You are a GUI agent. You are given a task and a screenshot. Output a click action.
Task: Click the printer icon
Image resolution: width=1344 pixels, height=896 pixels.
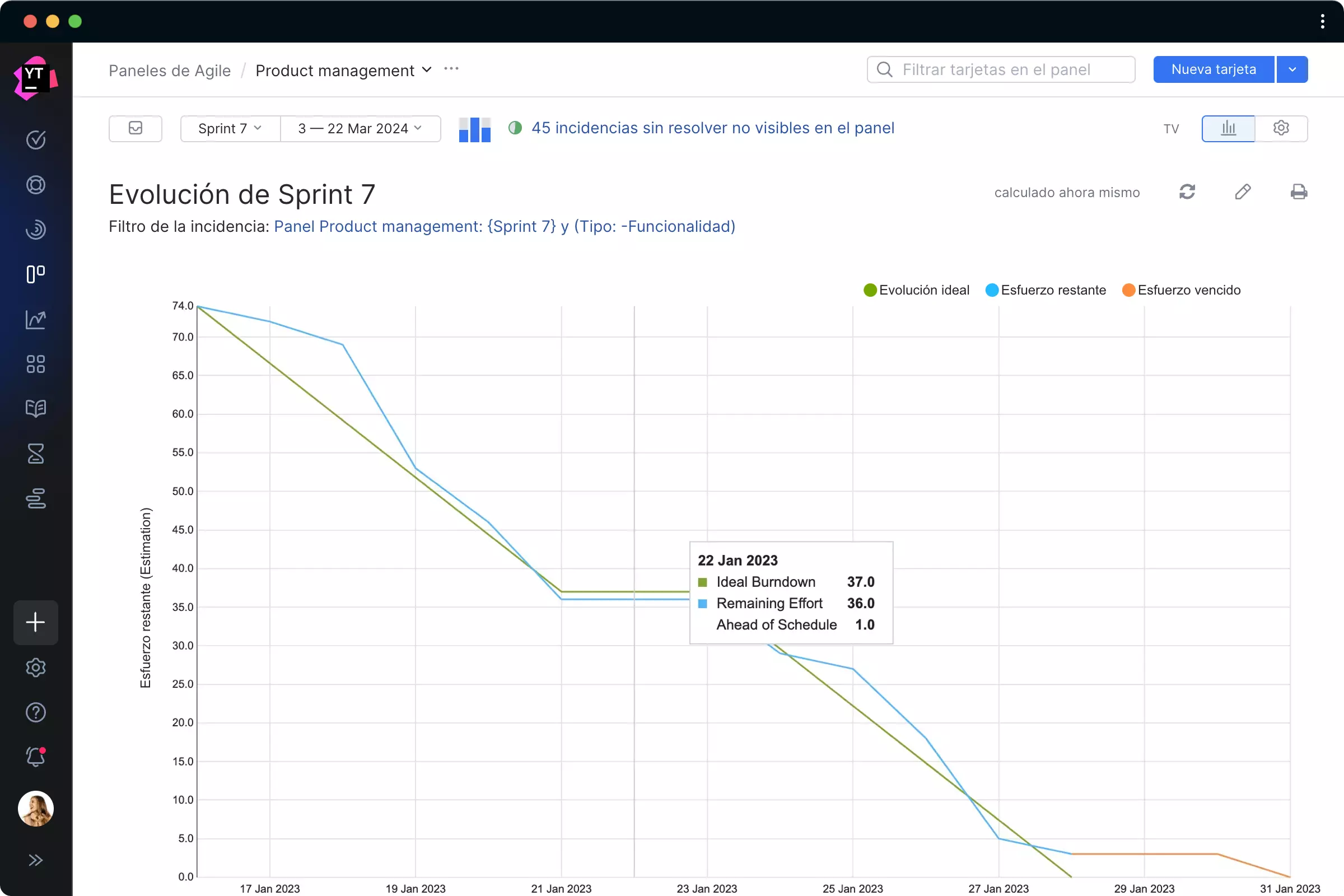tap(1298, 192)
